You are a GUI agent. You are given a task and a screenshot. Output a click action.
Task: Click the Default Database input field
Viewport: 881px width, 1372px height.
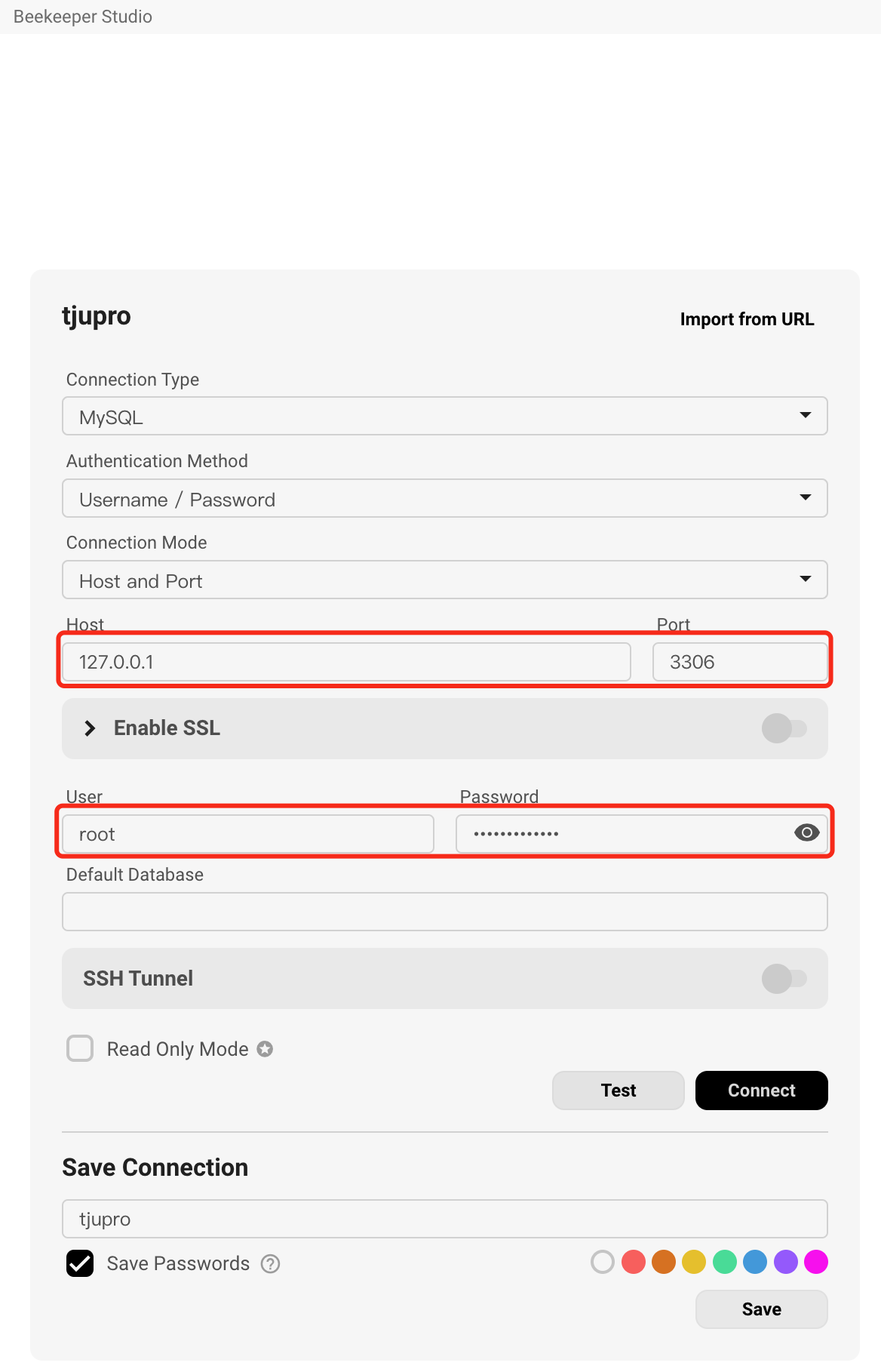tap(445, 912)
